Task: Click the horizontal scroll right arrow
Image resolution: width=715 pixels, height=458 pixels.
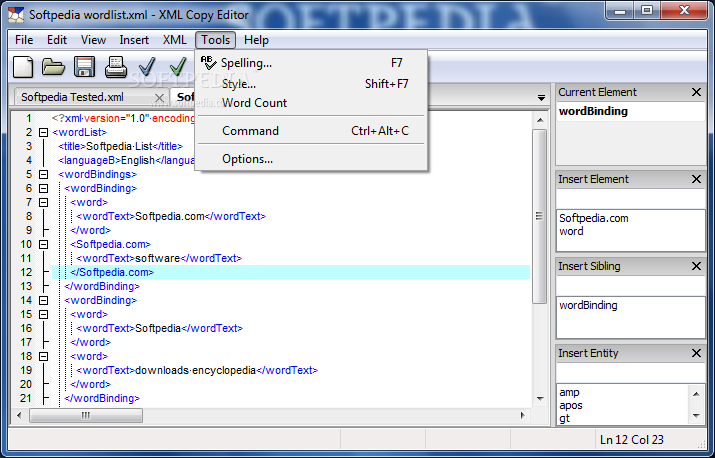Action: pyautogui.click(x=523, y=416)
